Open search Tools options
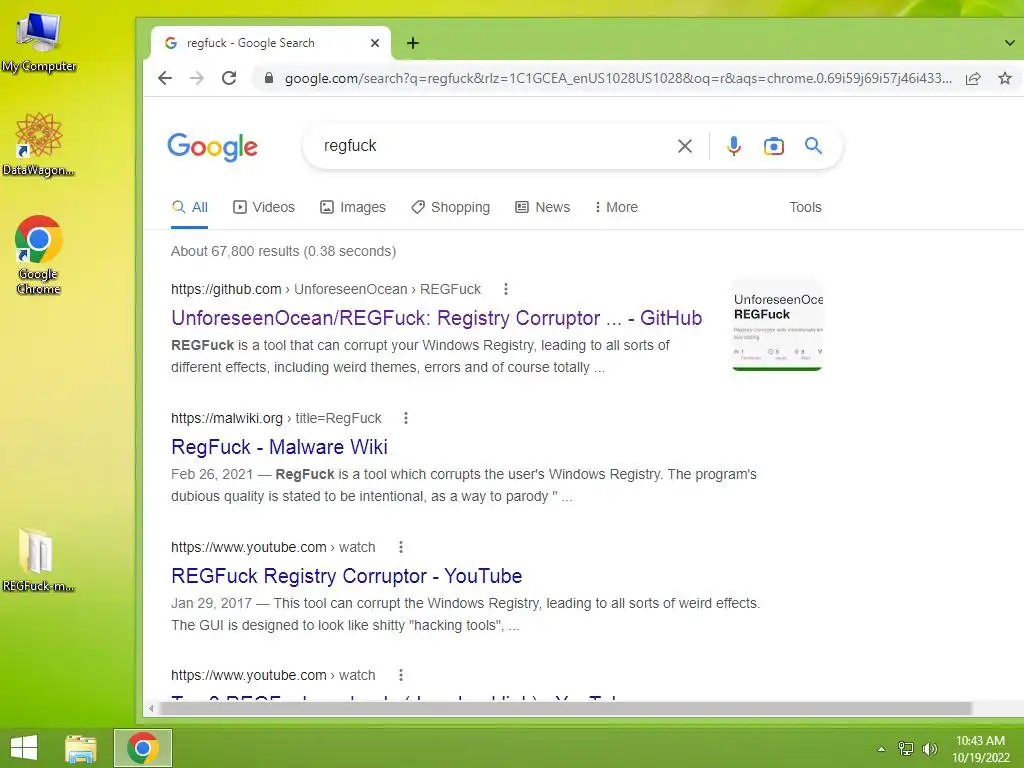 [x=805, y=207]
